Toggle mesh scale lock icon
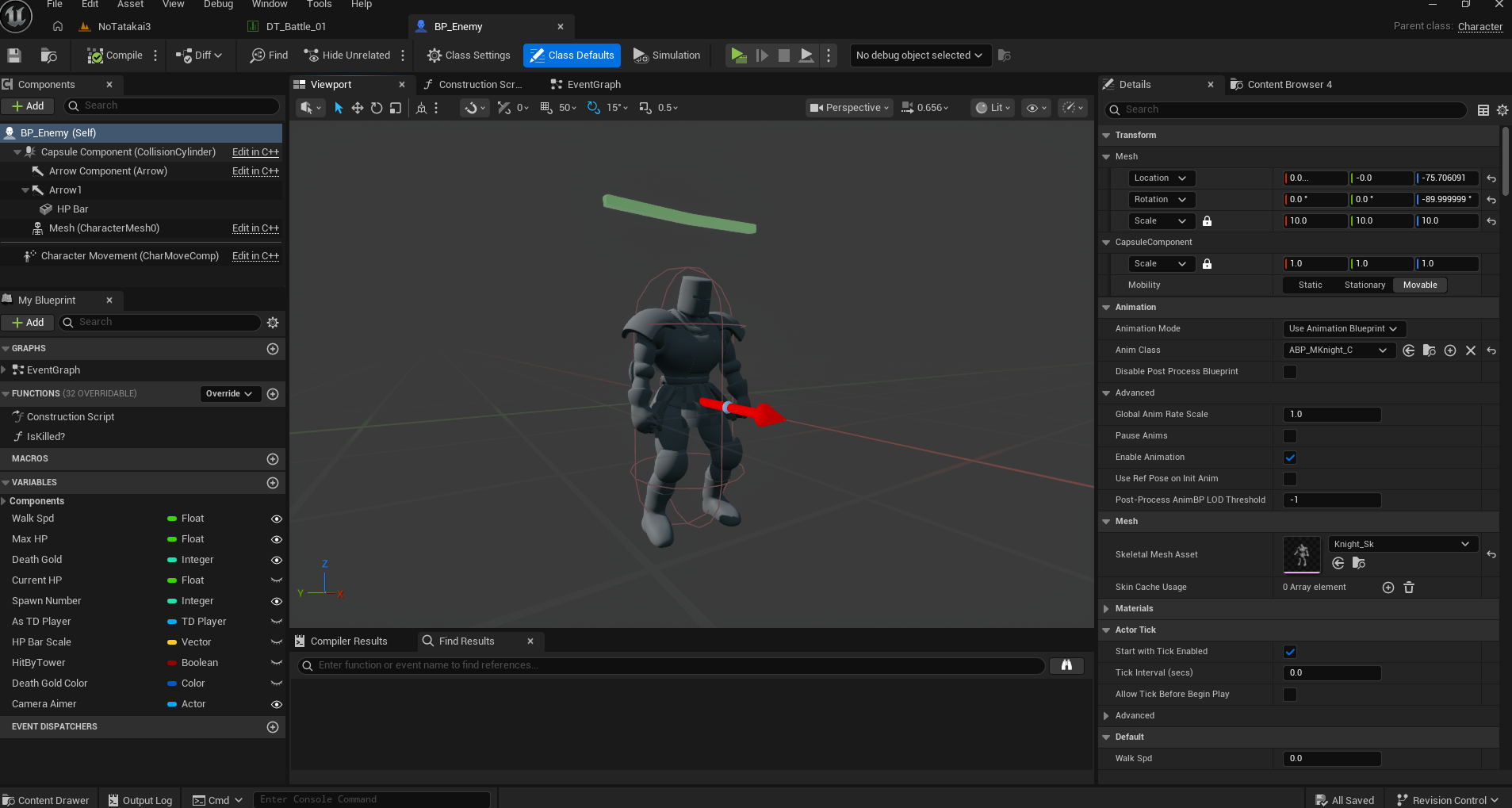The height and width of the screenshot is (808, 1512). pos(1207,221)
